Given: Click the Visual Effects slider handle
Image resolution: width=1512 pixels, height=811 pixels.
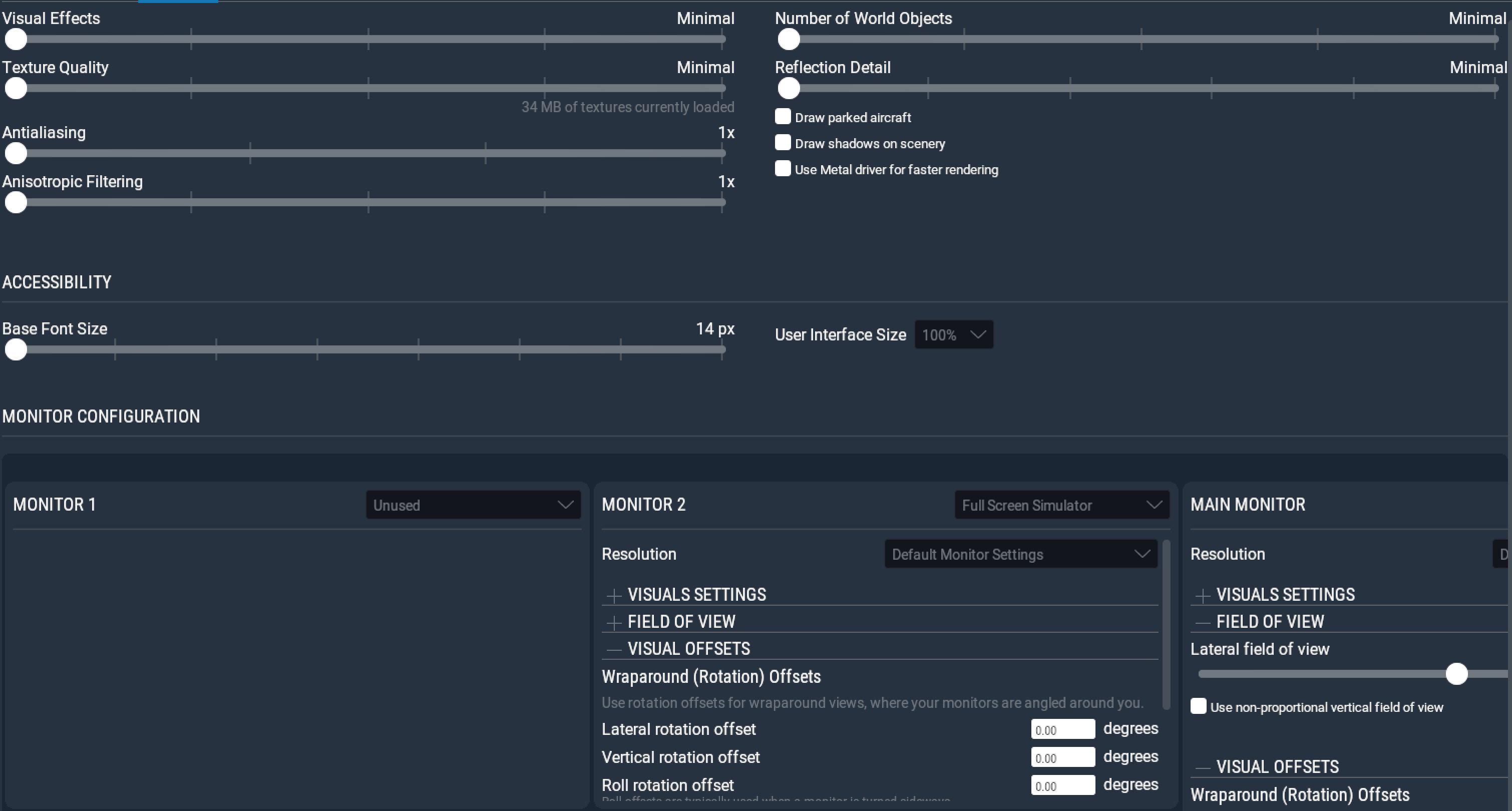Looking at the screenshot, I should [16, 40].
